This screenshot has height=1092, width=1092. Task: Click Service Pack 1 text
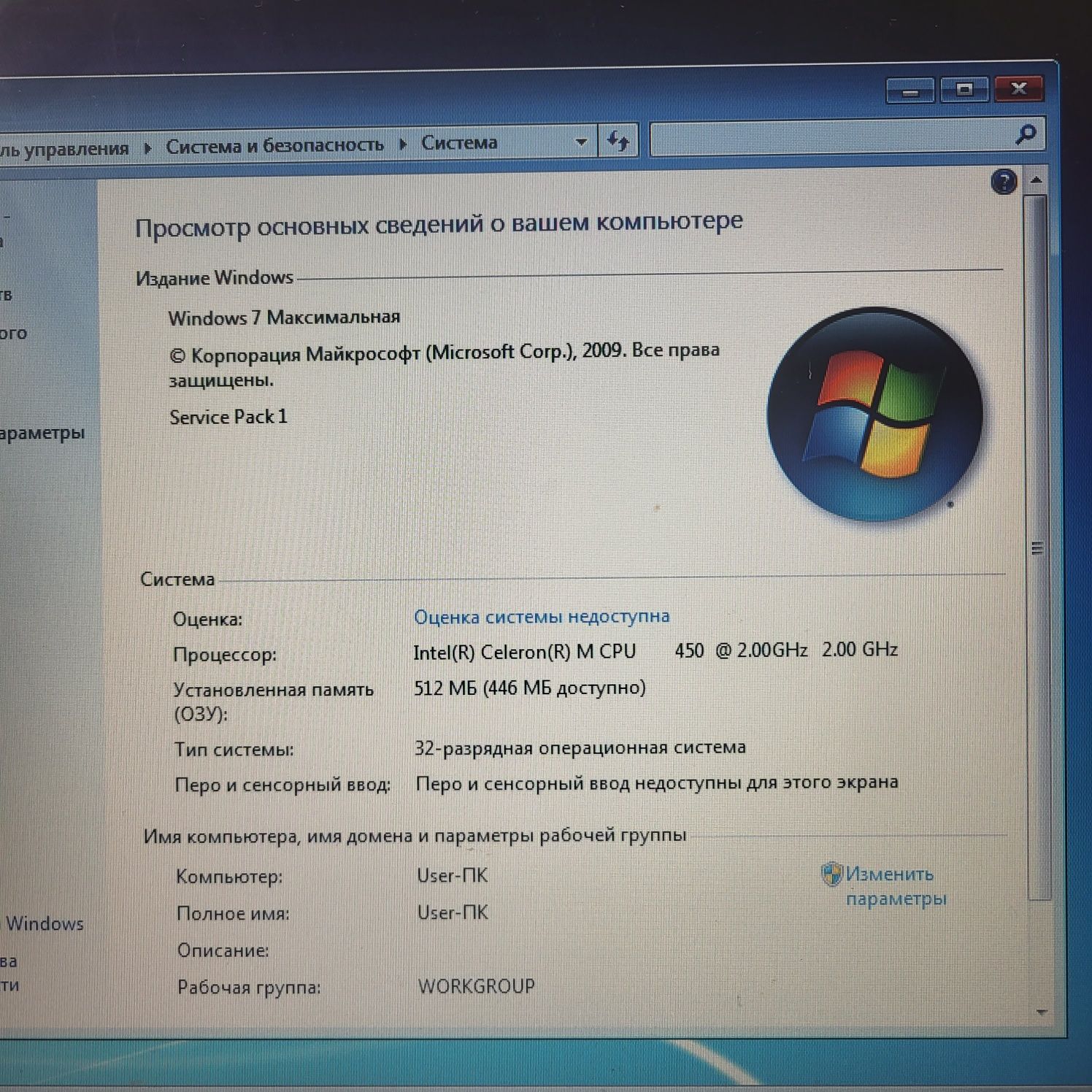point(228,417)
